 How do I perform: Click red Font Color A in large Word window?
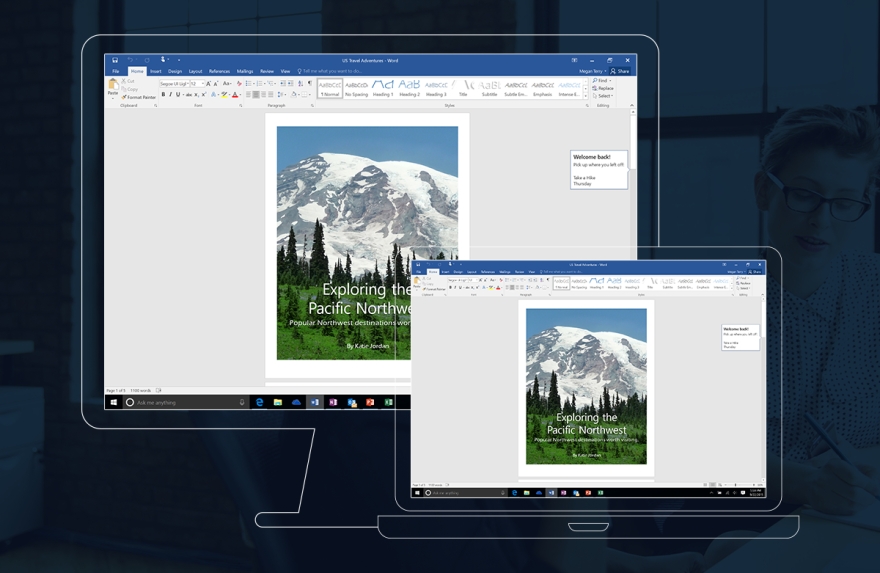click(235, 94)
